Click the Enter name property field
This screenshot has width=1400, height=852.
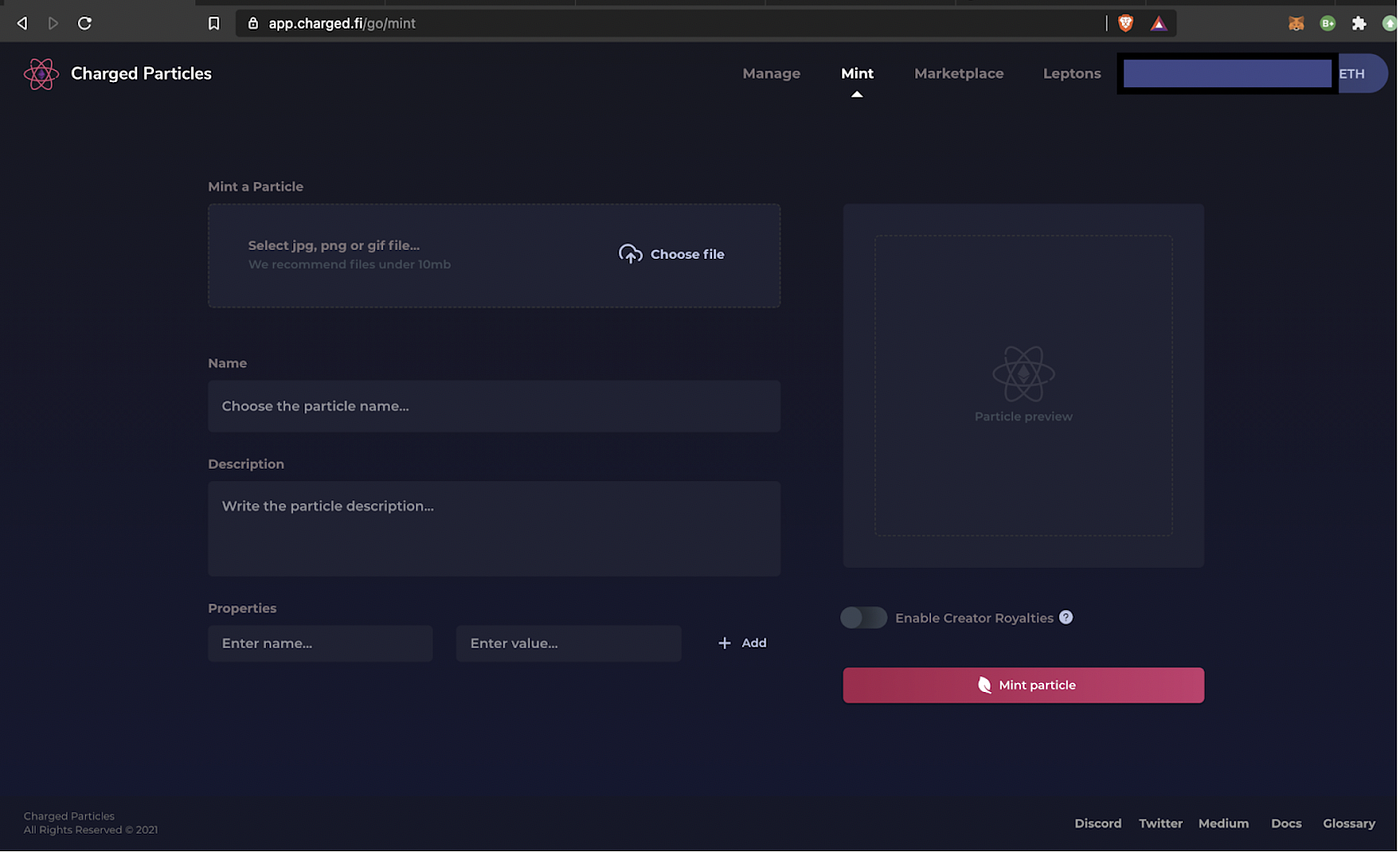click(320, 643)
